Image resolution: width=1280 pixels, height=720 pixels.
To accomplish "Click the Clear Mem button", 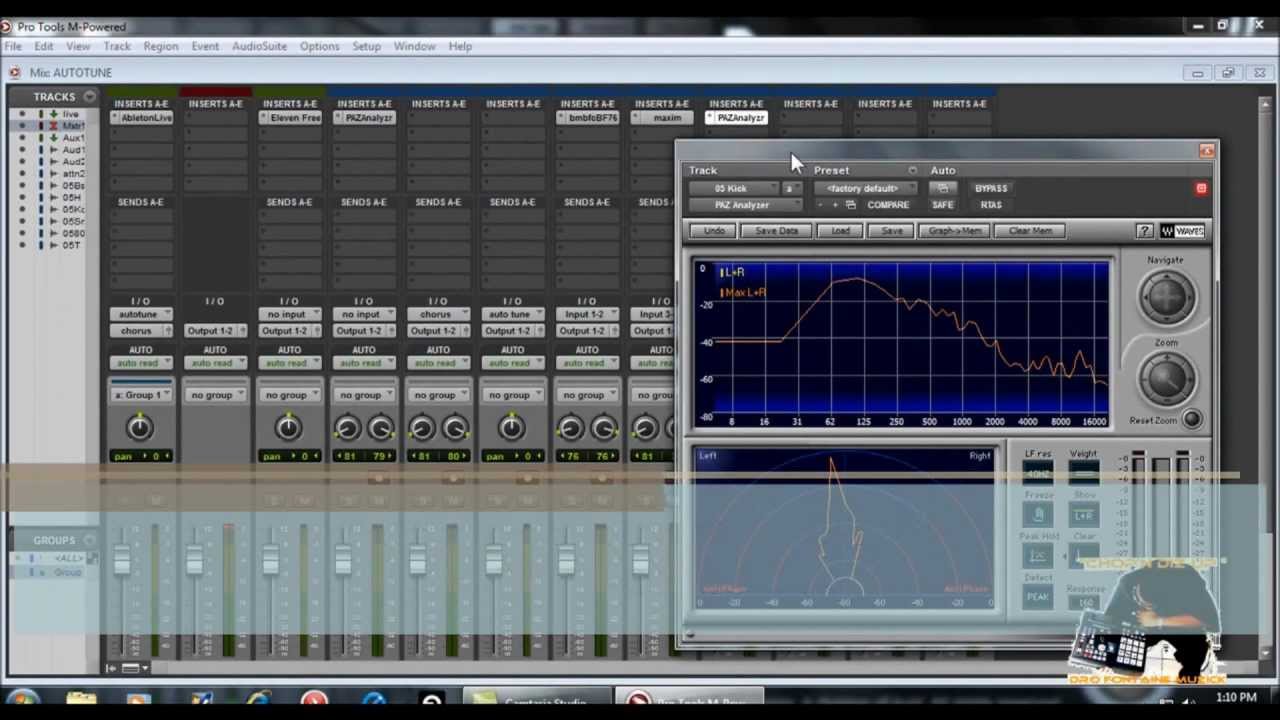I will [x=1030, y=231].
